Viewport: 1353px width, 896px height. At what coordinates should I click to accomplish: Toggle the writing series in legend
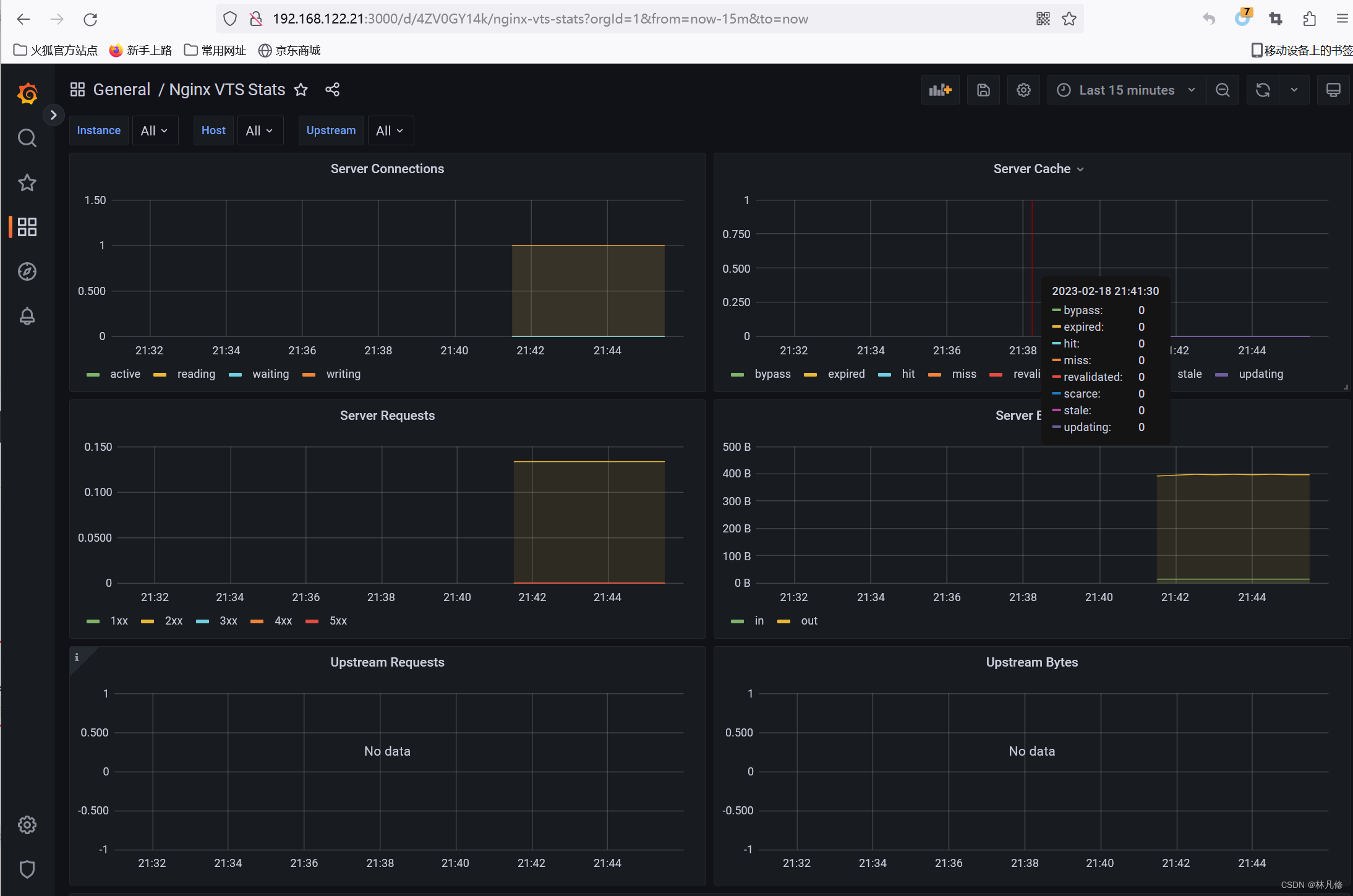click(343, 374)
